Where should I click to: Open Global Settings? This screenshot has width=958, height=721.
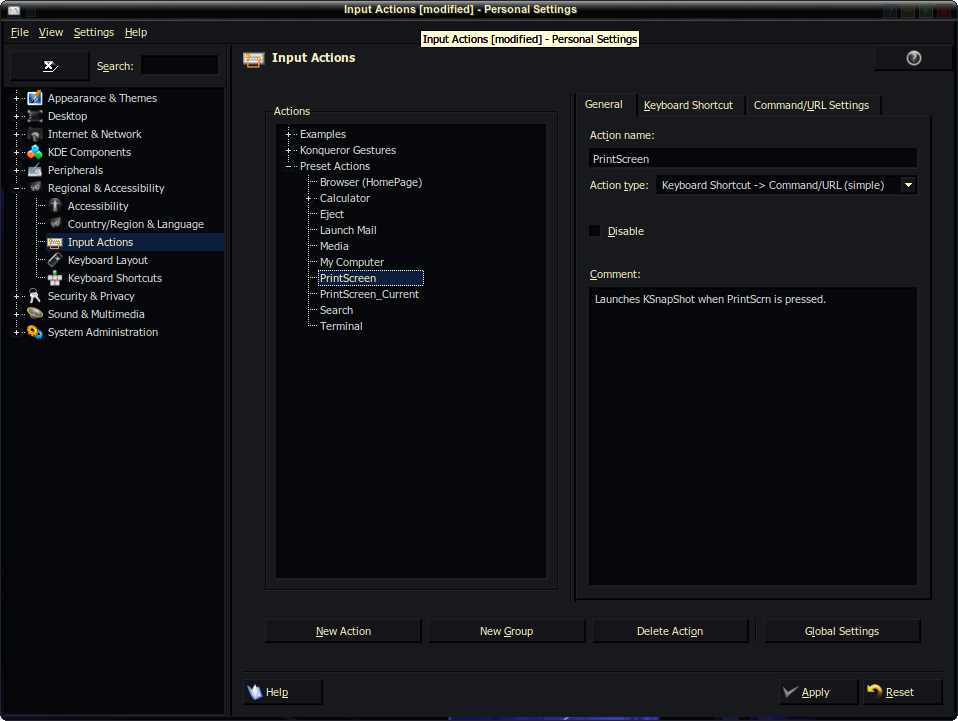point(842,631)
